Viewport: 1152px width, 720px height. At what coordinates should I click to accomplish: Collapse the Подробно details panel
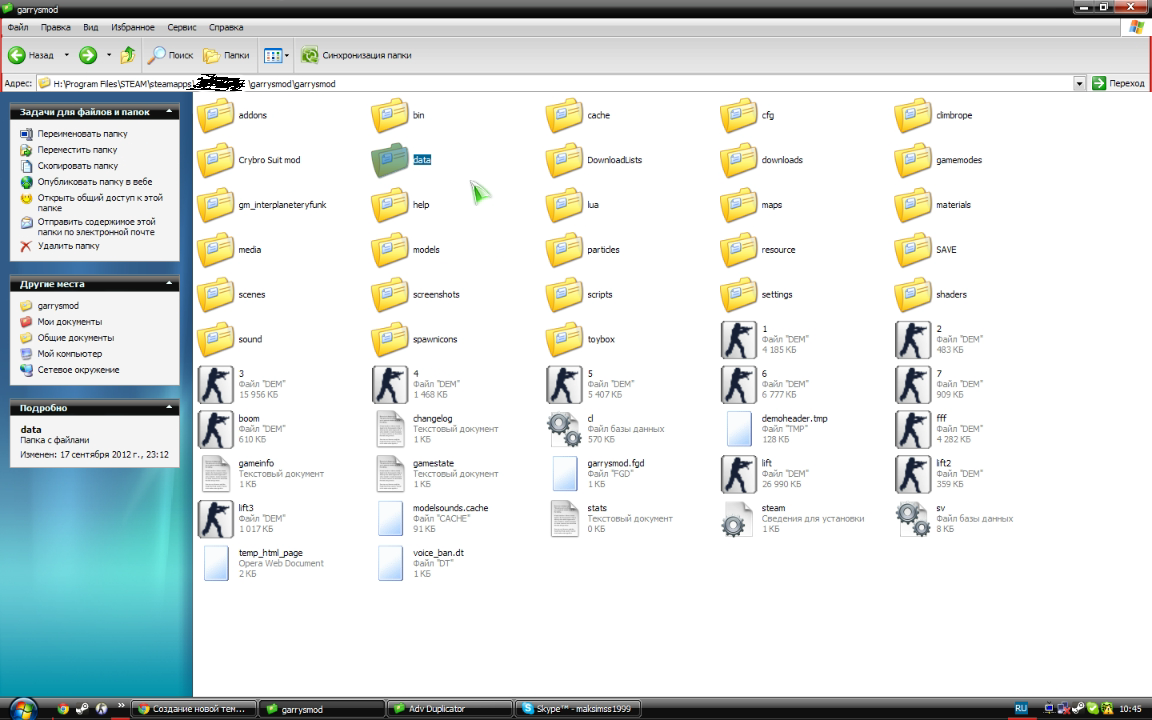pos(169,408)
